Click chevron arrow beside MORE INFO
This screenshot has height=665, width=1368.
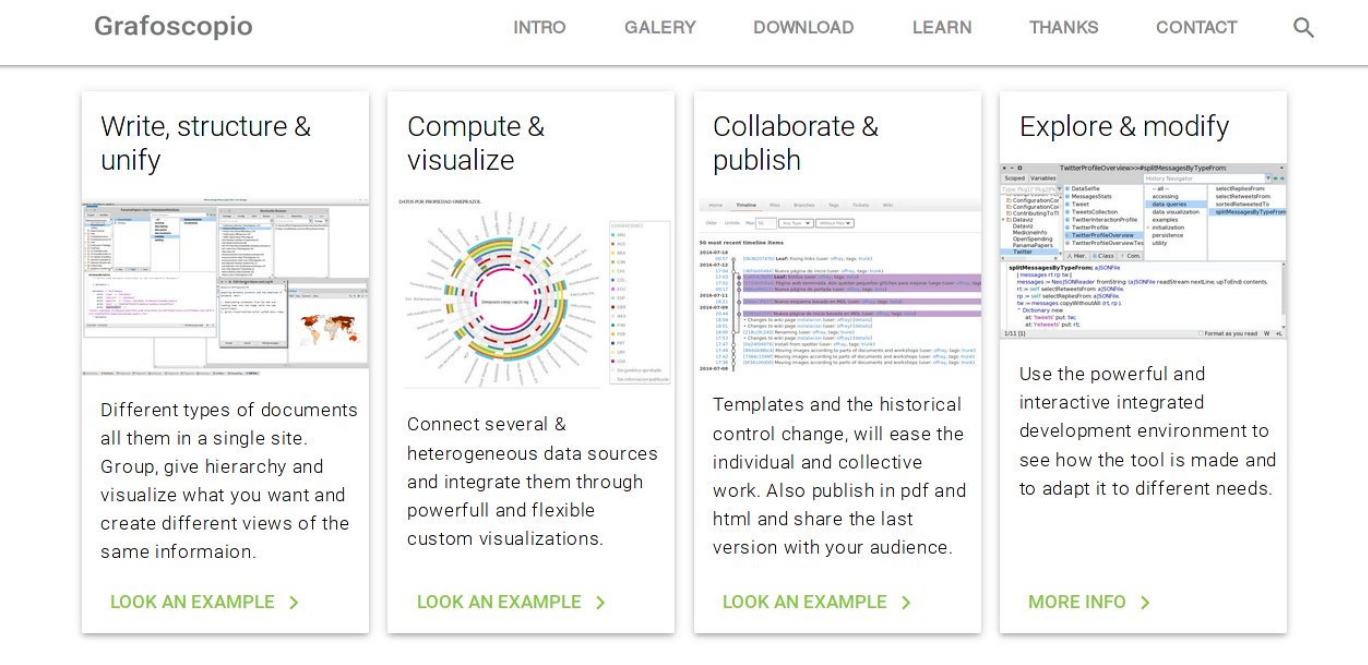point(1145,602)
